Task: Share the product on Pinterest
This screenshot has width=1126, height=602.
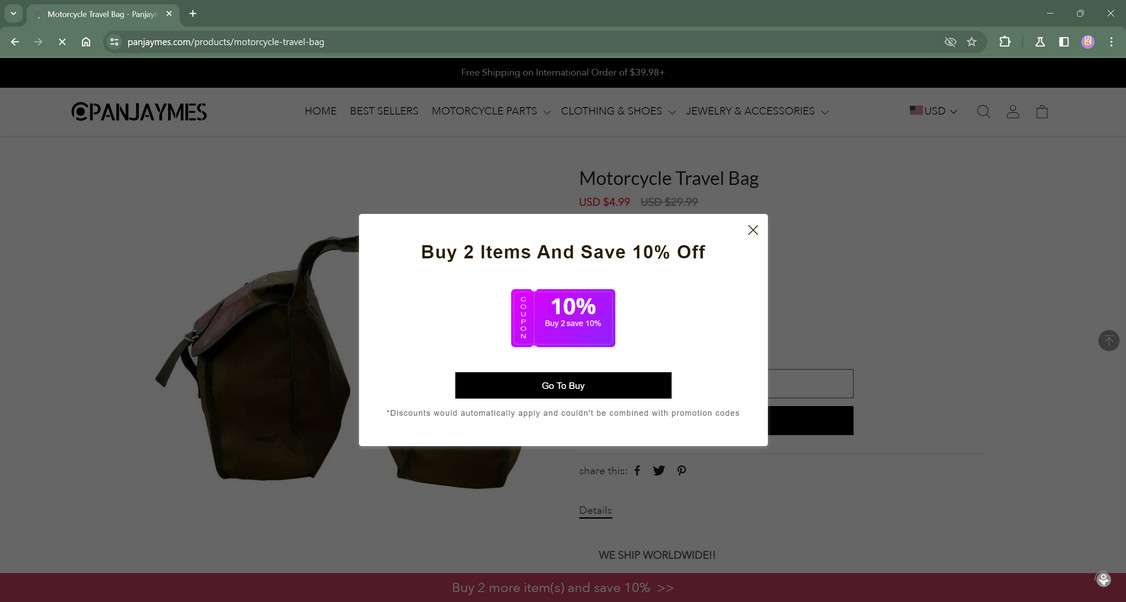Action: pos(681,471)
